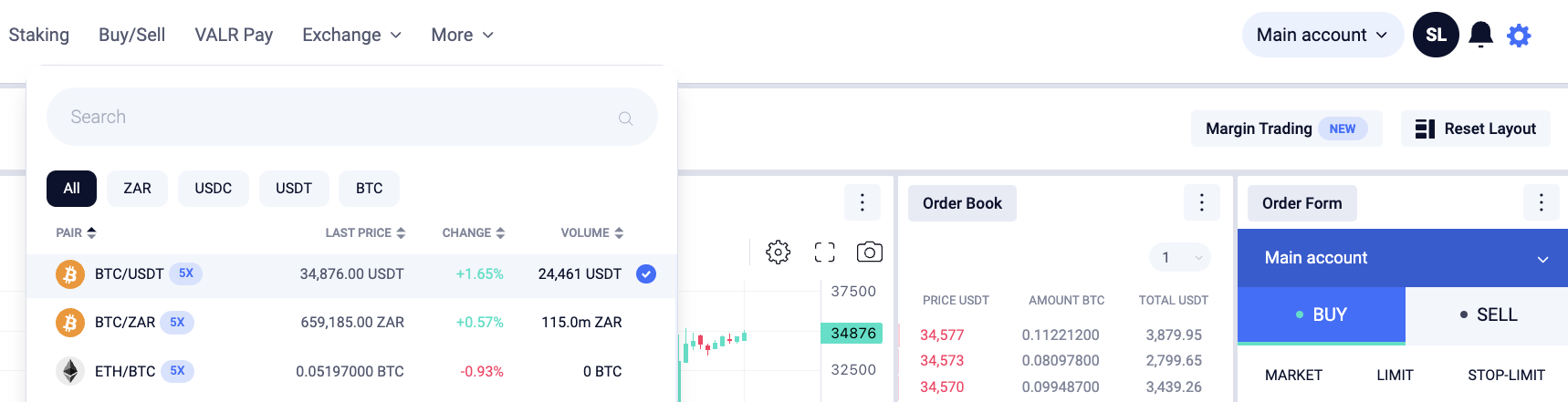Open the notifications bell

1480,35
